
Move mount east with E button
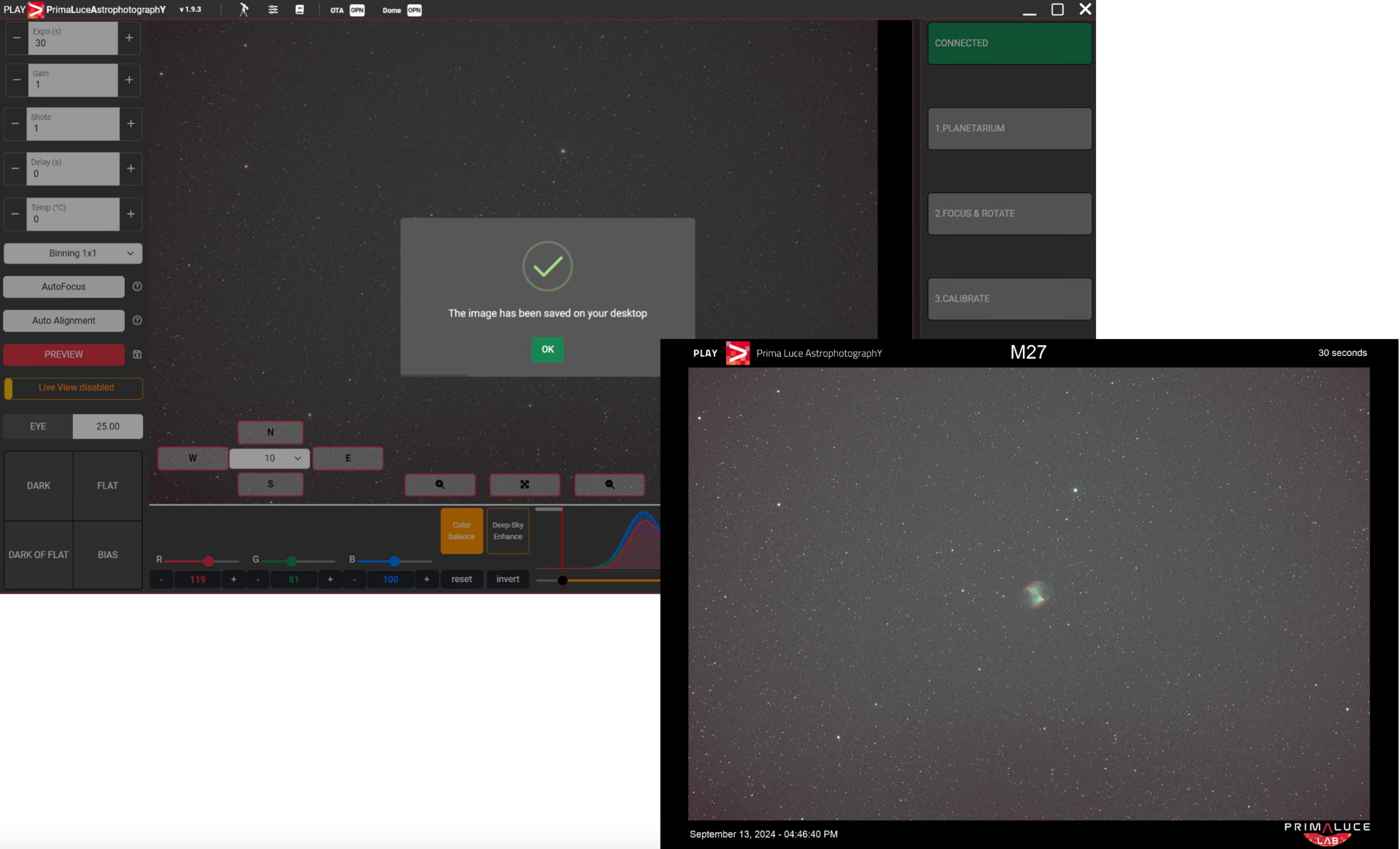click(x=348, y=458)
